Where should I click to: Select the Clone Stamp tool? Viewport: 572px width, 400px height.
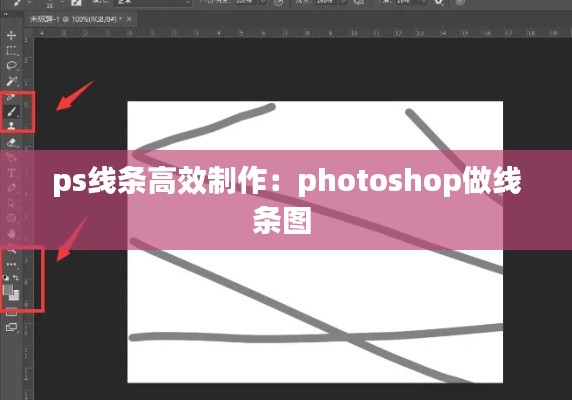[11, 126]
